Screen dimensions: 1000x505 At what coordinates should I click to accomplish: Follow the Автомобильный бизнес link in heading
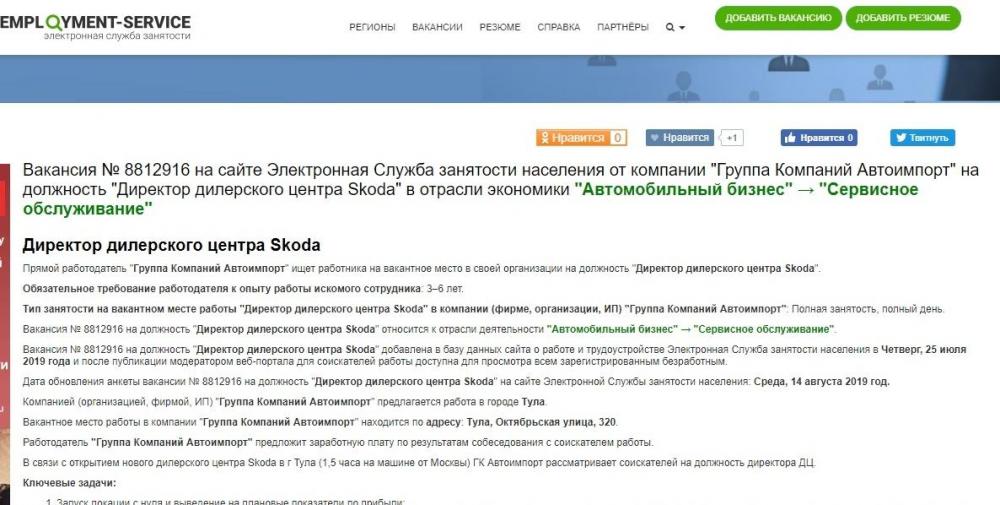[x=679, y=190]
